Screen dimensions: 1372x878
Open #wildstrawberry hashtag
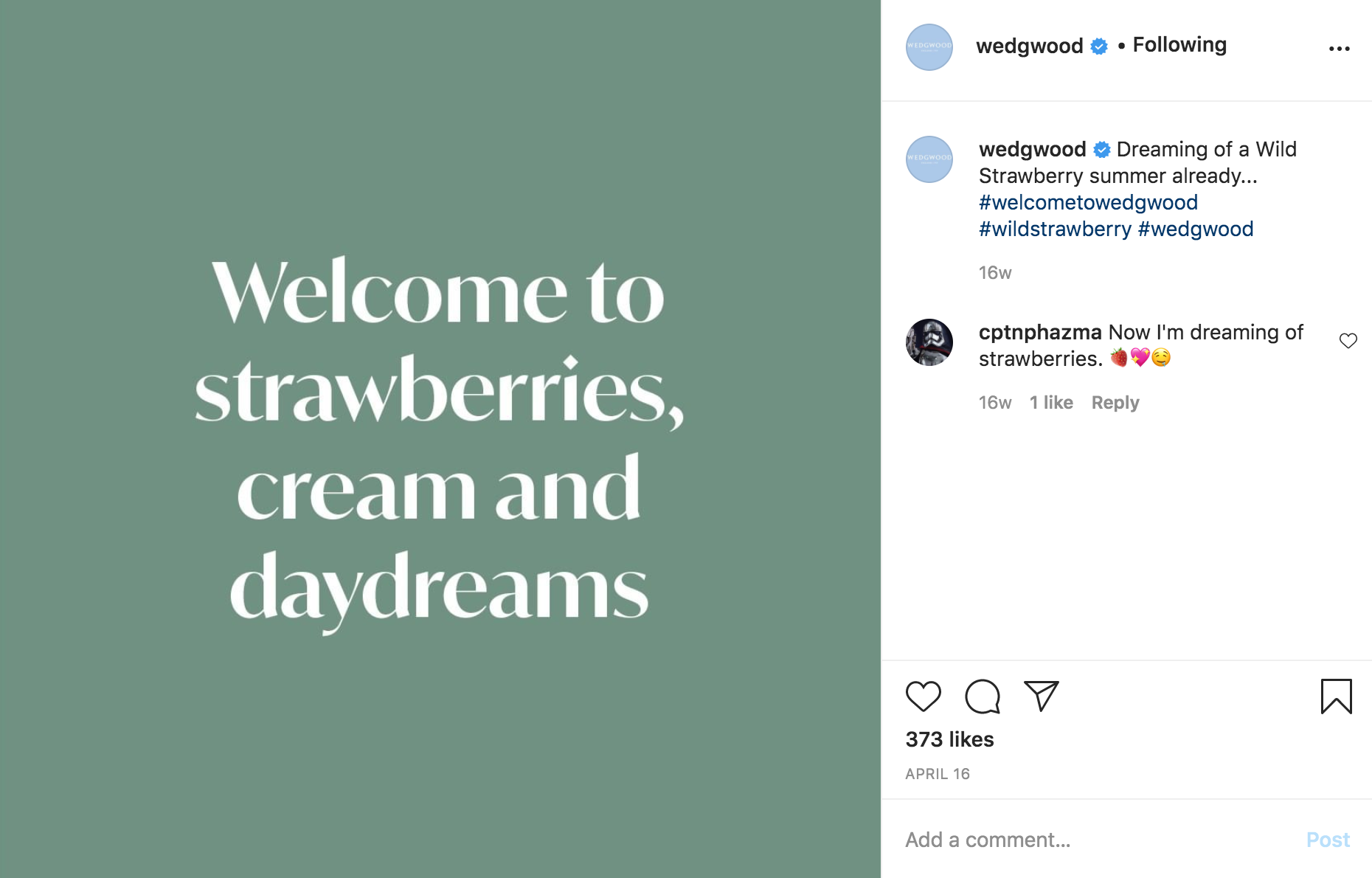coord(1055,229)
